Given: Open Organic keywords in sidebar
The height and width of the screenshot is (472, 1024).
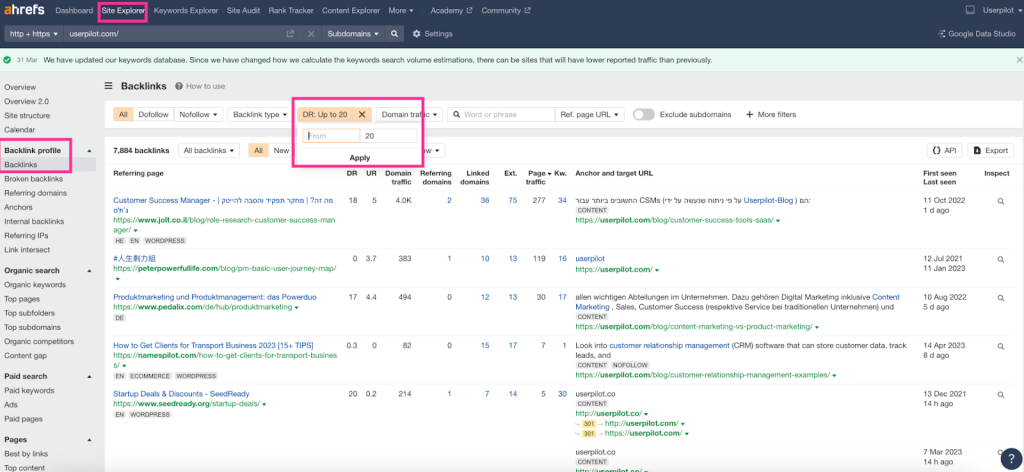Looking at the screenshot, I should [x=35, y=285].
